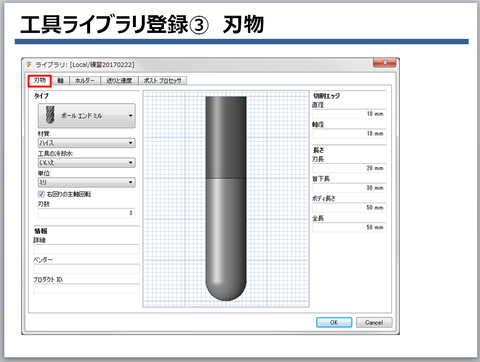Click the Fusion F icon in title bar
The image size is (480, 362).
(x=29, y=65)
